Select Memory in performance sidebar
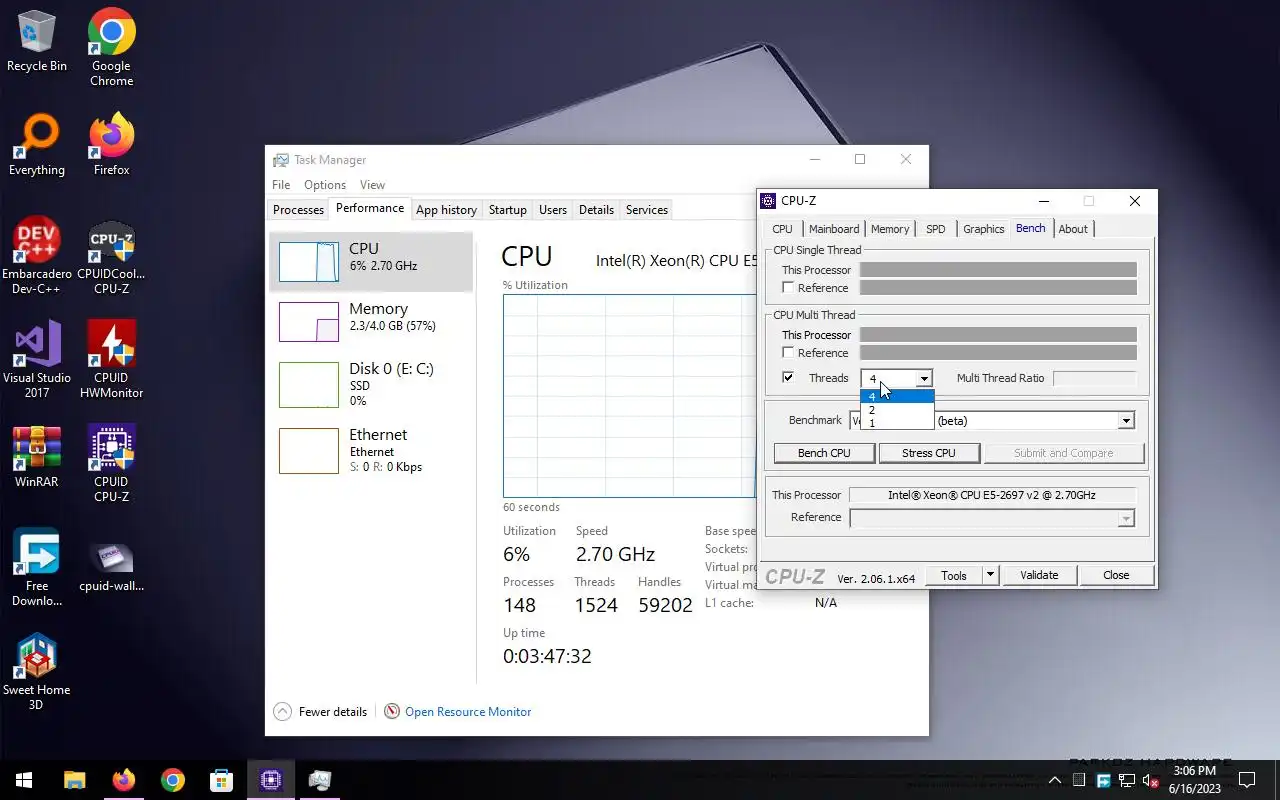1280x800 pixels. (371, 321)
